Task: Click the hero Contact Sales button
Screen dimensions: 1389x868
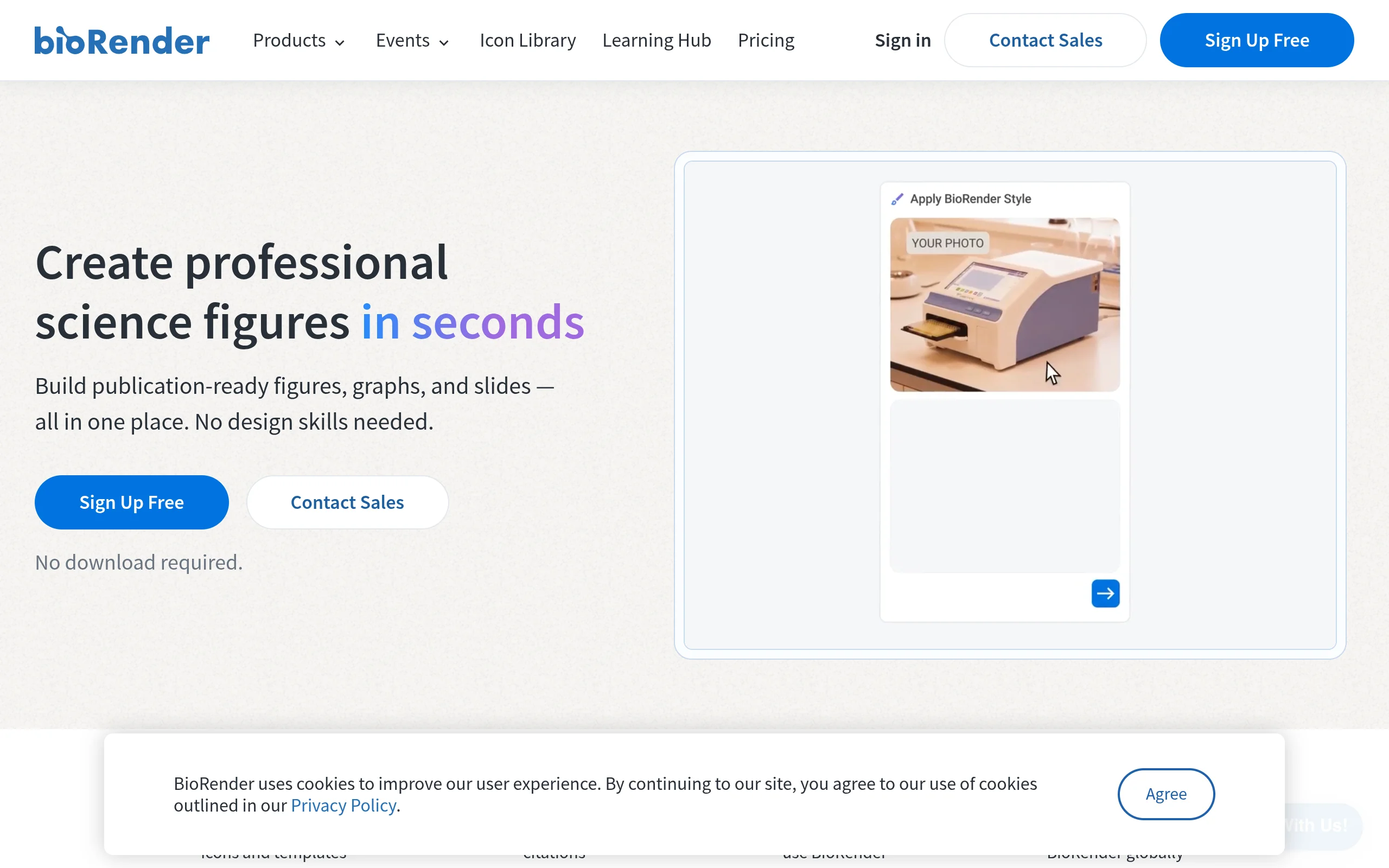Action: 347,502
